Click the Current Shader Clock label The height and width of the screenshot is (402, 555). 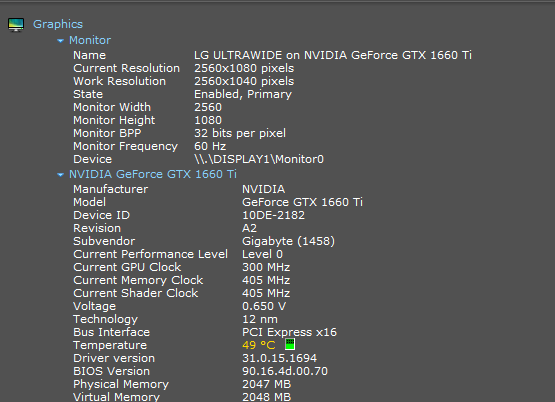[x=136, y=293]
